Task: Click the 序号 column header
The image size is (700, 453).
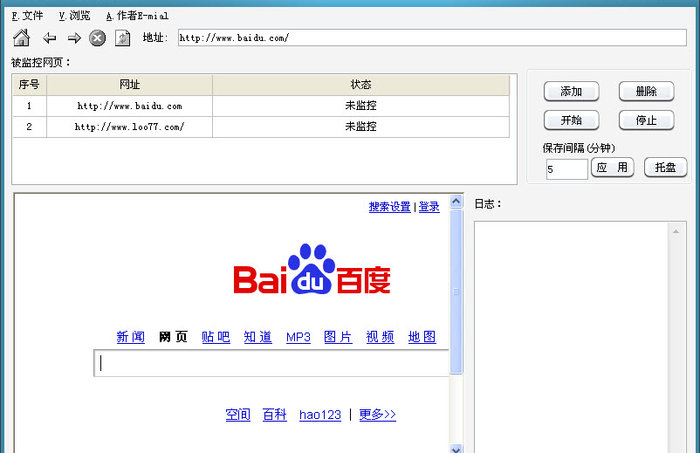Action: 29,85
